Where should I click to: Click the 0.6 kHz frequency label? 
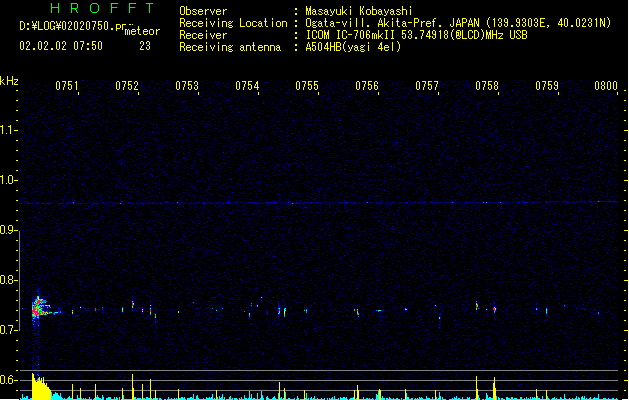(8, 380)
